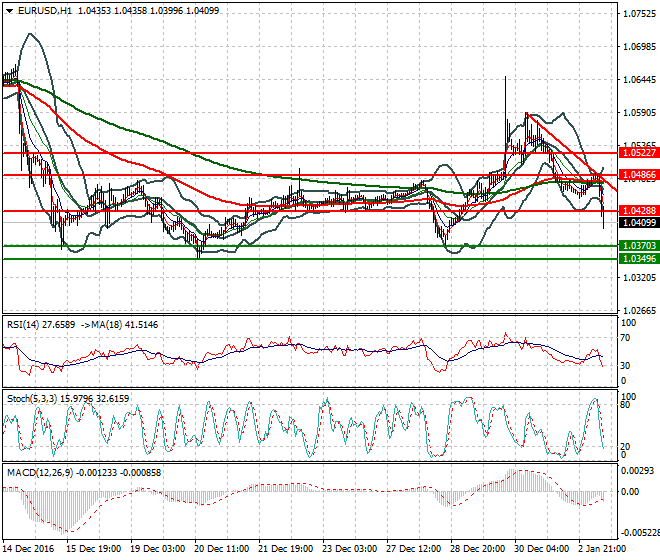The height and width of the screenshot is (560, 660).
Task: Click the OHLC values 1.04353 1.04358 in header
Action: pos(112,11)
